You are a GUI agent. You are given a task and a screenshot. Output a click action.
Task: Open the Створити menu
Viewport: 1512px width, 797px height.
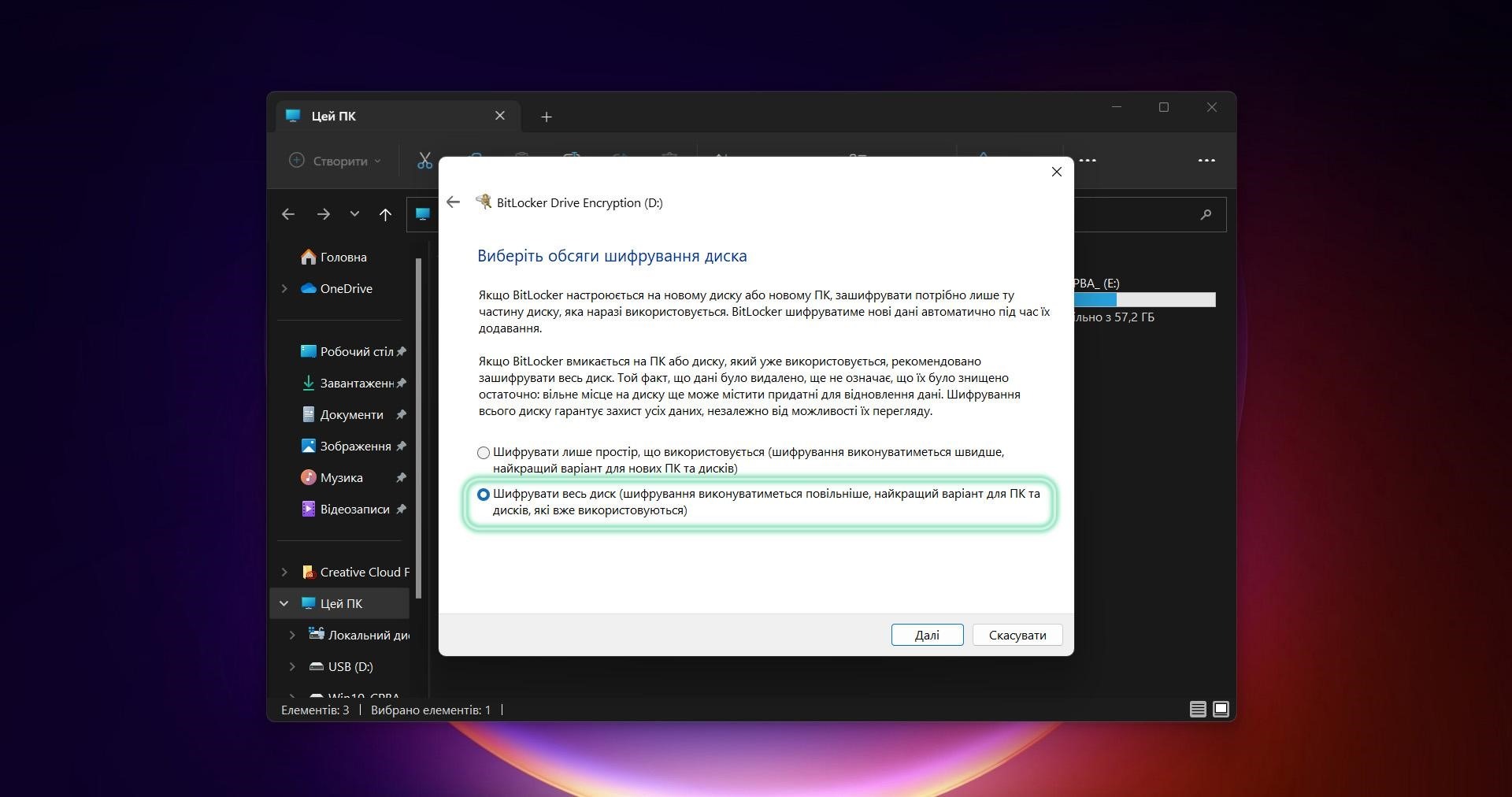[335, 161]
